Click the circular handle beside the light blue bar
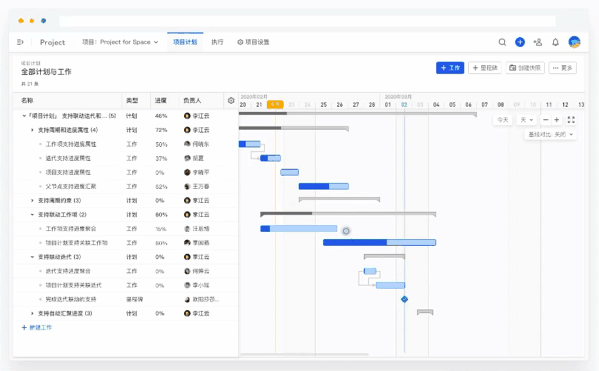599x371 pixels. point(346,231)
